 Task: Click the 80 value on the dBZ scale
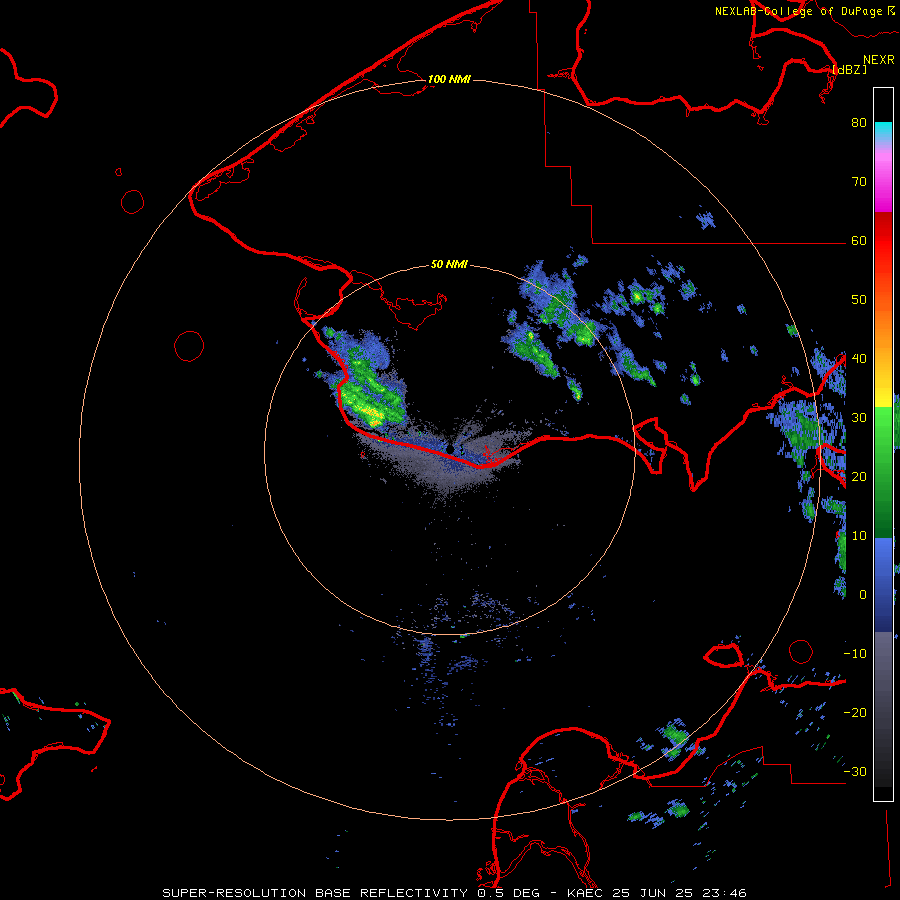point(859,122)
